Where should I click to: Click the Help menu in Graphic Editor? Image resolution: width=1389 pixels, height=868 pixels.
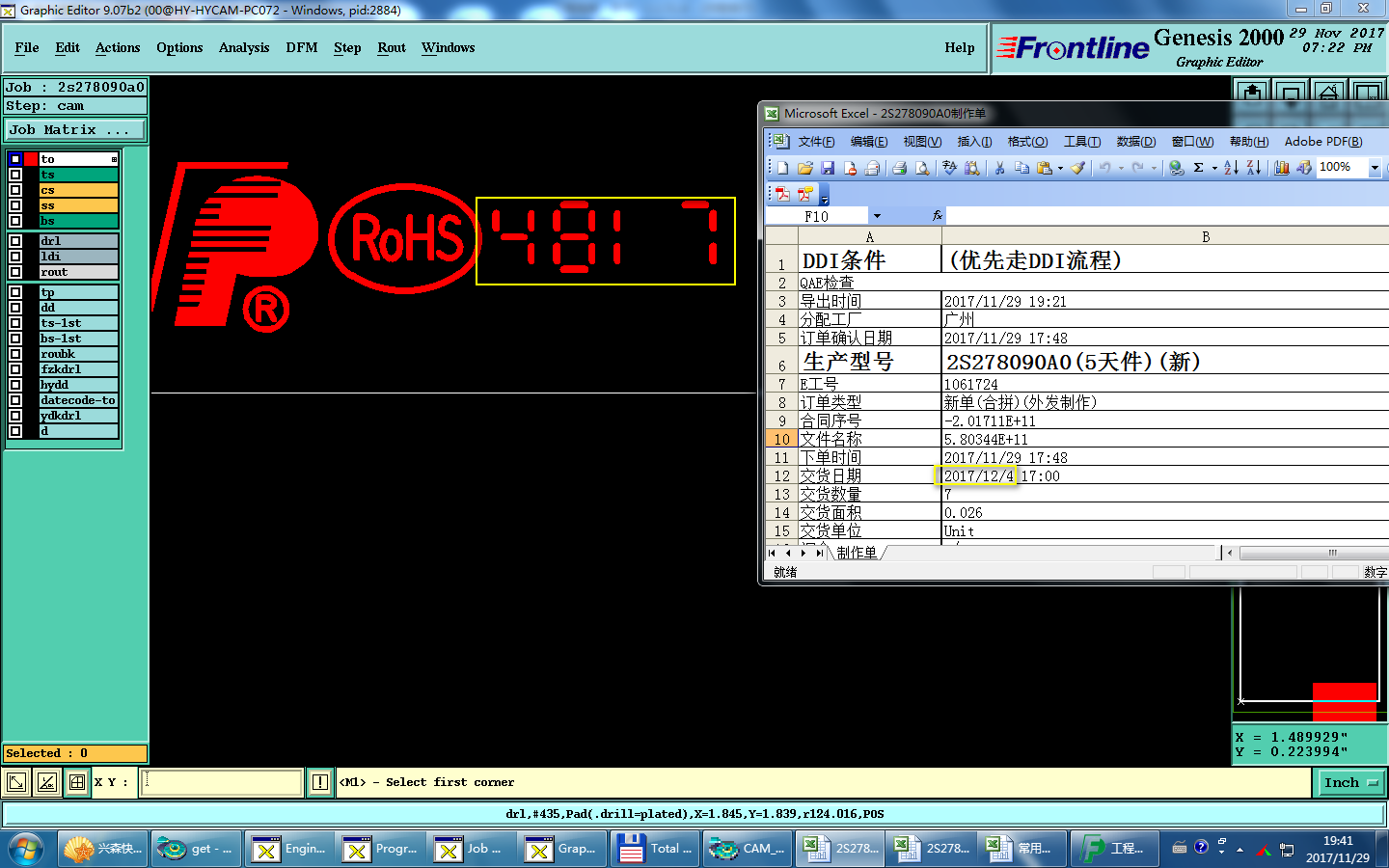coord(960,47)
